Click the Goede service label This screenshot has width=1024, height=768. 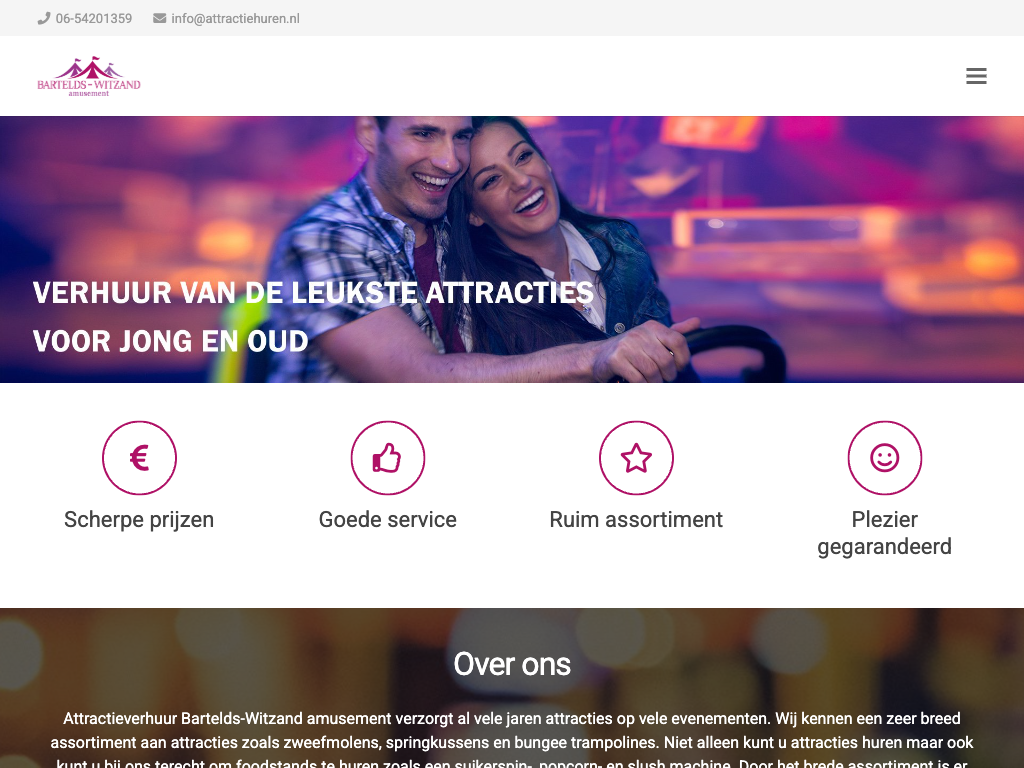388,520
